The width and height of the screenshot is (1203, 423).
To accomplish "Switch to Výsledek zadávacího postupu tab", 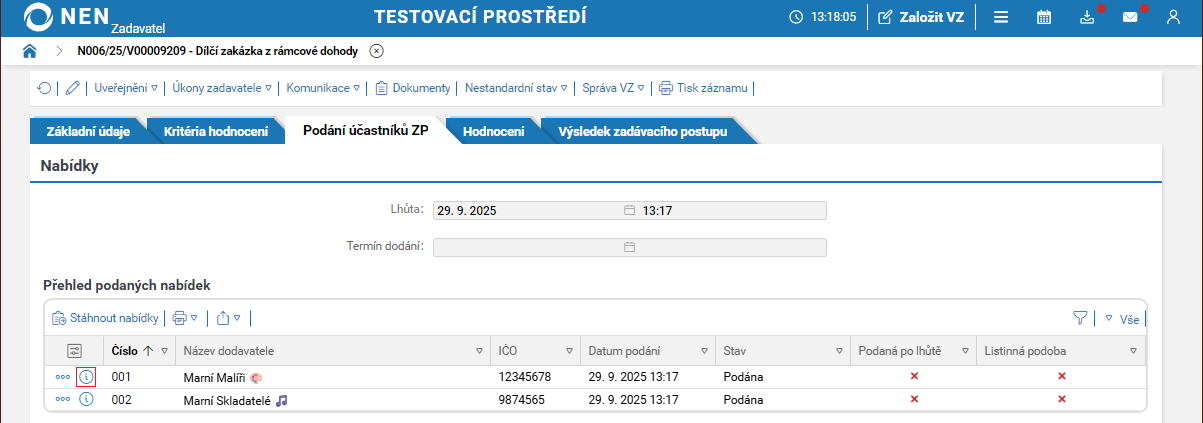I will pos(642,132).
